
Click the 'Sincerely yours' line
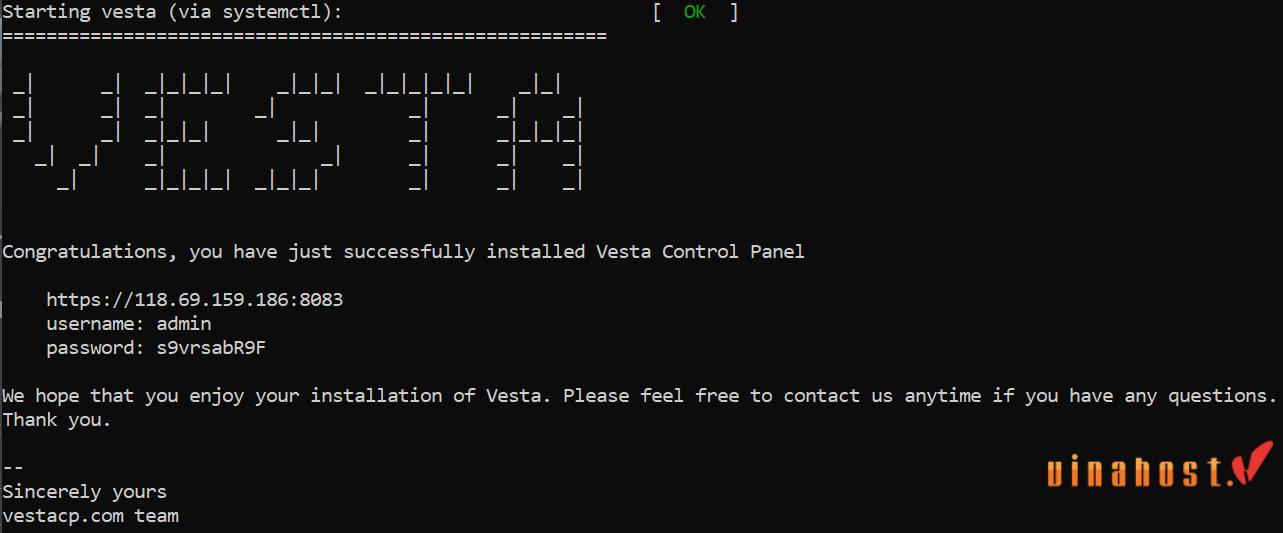[x=84, y=492]
